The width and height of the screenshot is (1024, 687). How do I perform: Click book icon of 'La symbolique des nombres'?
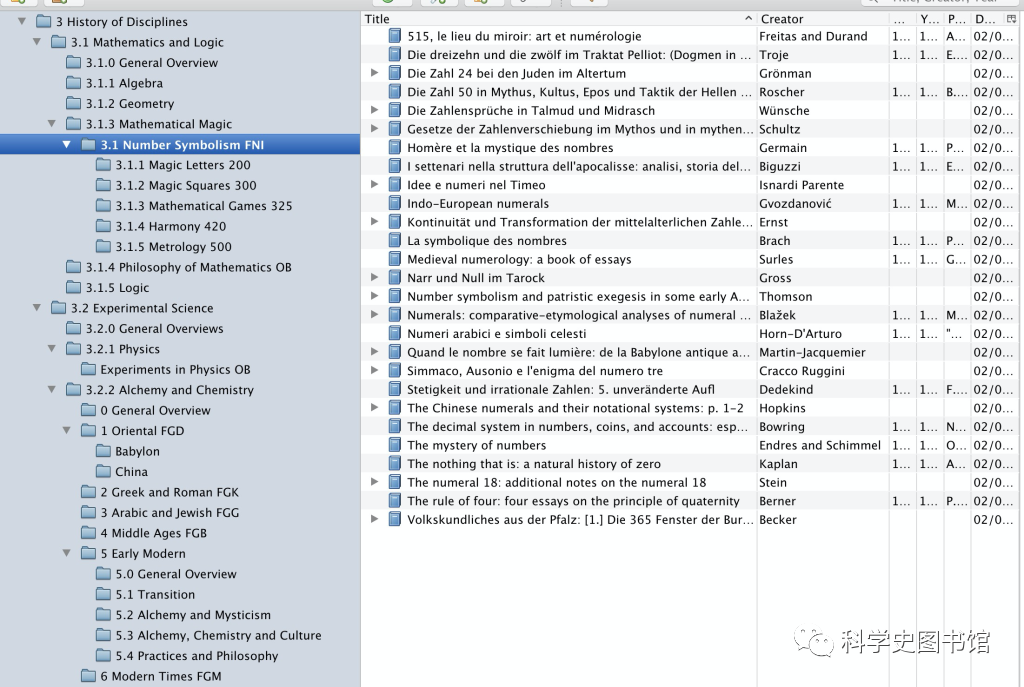click(394, 240)
